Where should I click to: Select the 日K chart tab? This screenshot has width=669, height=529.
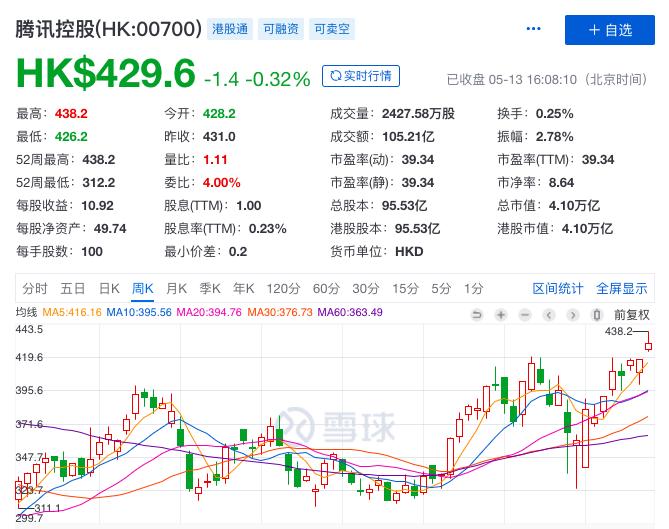click(109, 289)
